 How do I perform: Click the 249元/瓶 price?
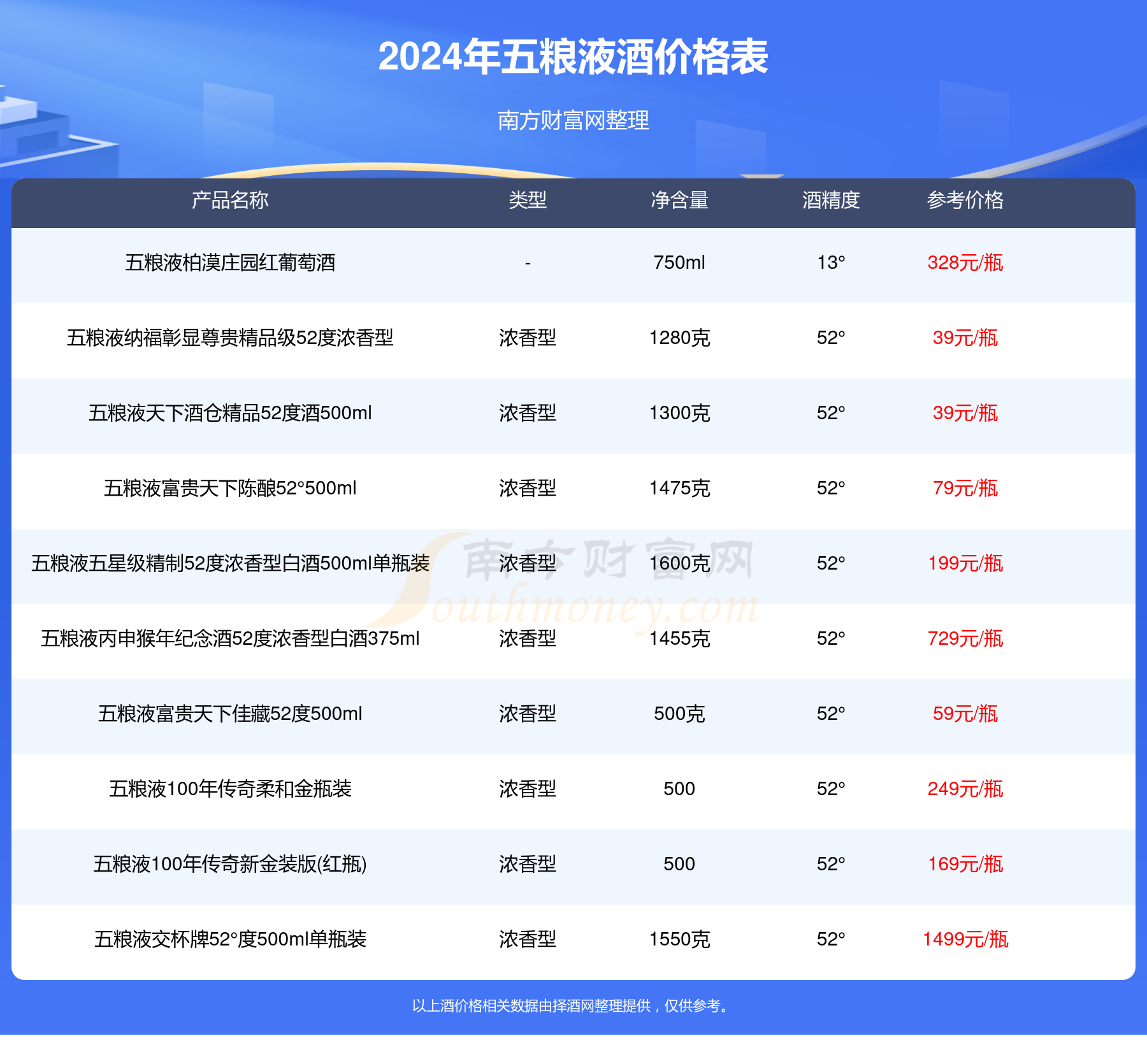point(965,789)
